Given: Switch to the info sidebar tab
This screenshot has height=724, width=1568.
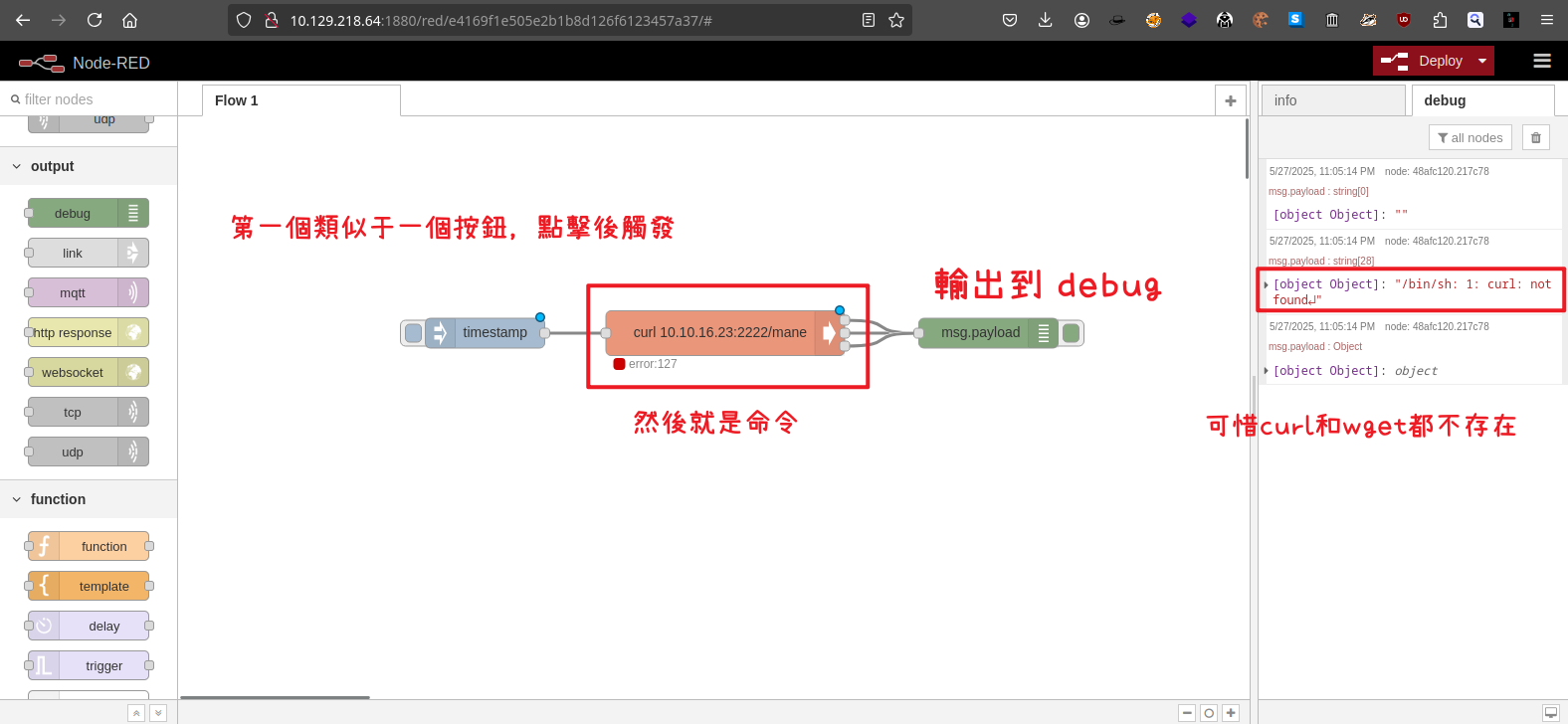Looking at the screenshot, I should coord(1333,100).
